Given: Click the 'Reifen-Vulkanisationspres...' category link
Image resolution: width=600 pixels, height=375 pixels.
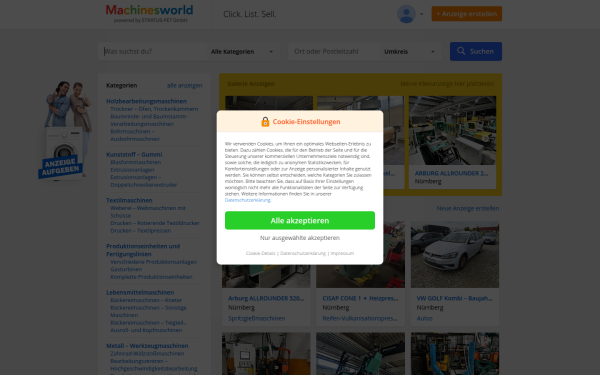Looking at the screenshot, I should (360, 318).
